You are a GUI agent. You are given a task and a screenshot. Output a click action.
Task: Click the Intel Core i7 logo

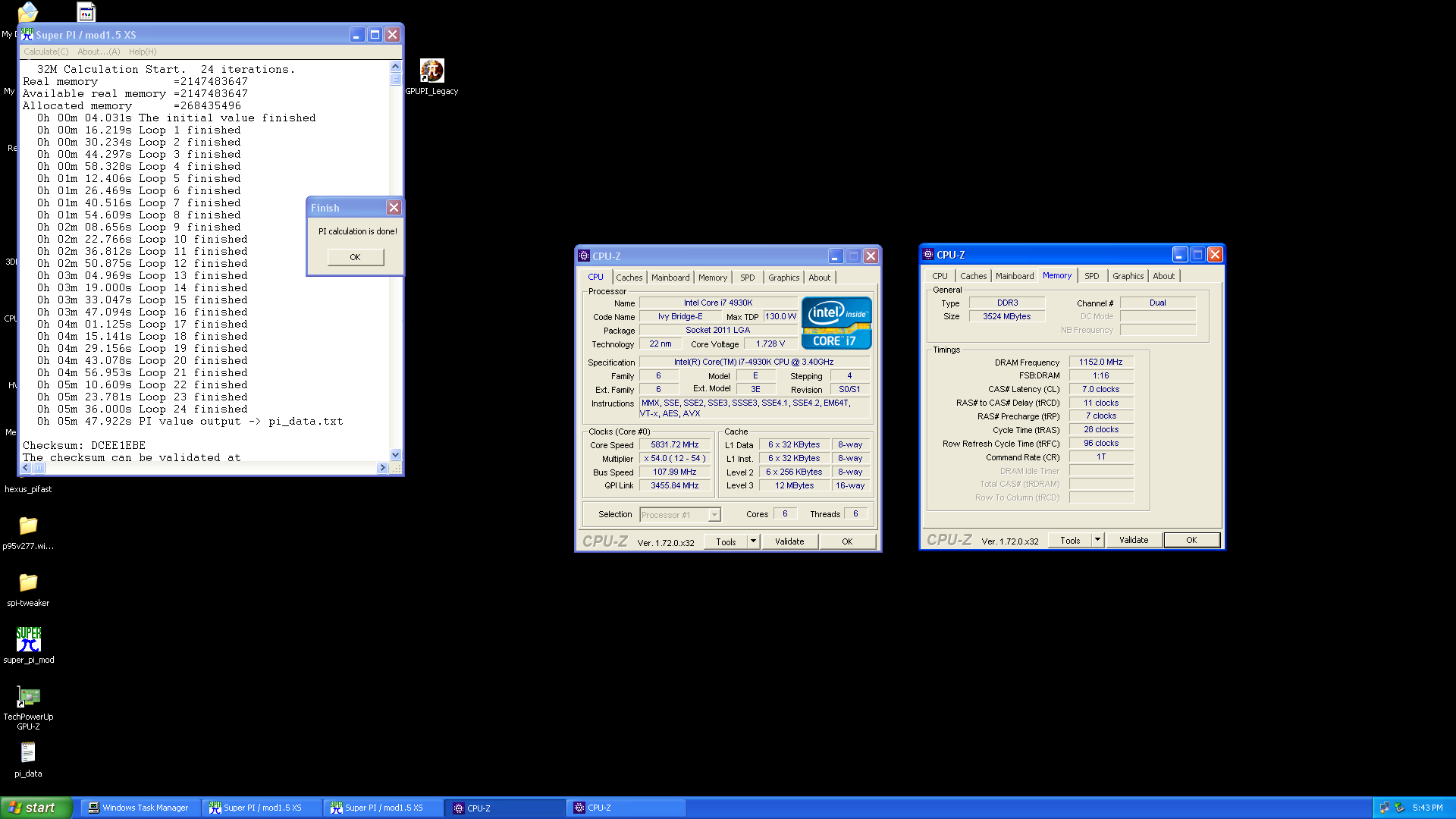coord(836,323)
